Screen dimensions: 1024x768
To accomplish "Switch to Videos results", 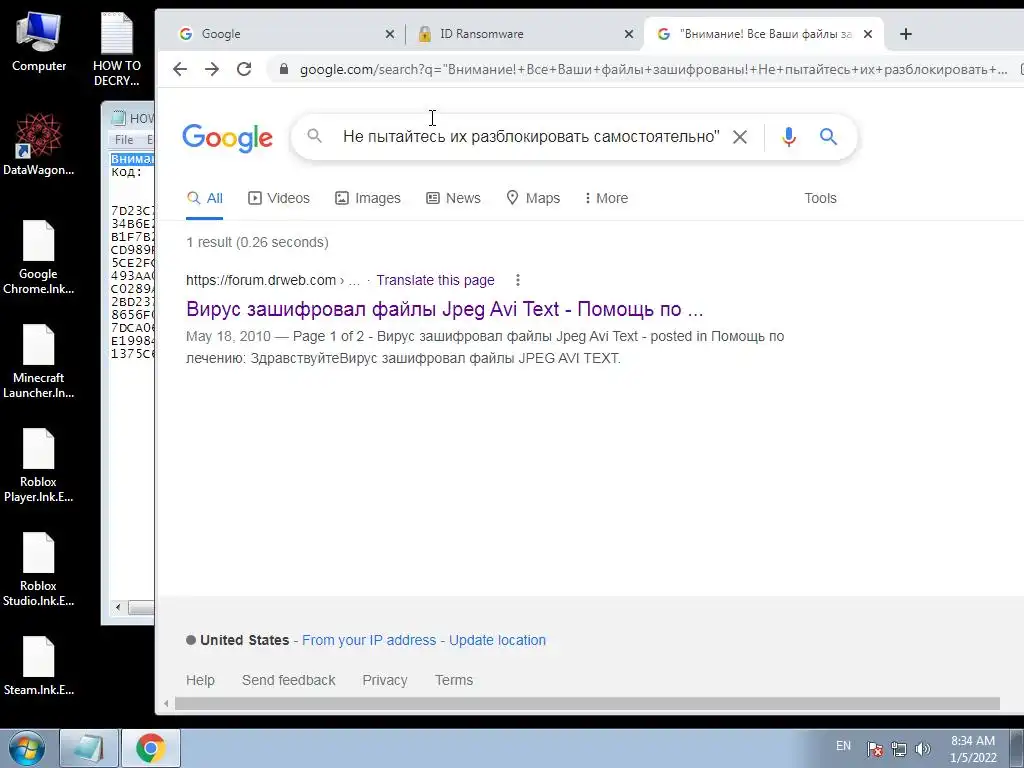I will coord(279,198).
